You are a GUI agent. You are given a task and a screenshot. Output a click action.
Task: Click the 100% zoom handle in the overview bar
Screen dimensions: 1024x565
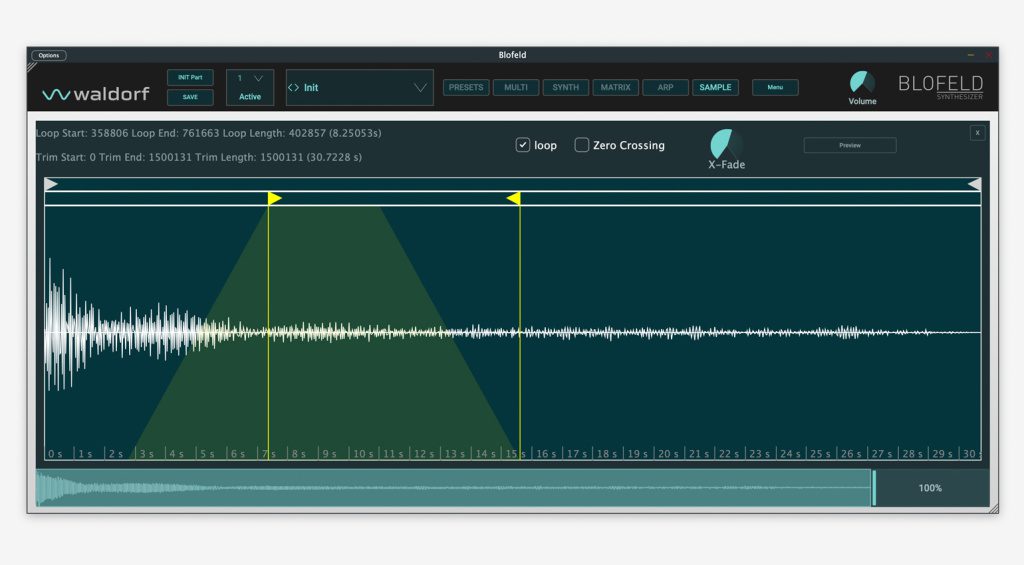(874, 488)
